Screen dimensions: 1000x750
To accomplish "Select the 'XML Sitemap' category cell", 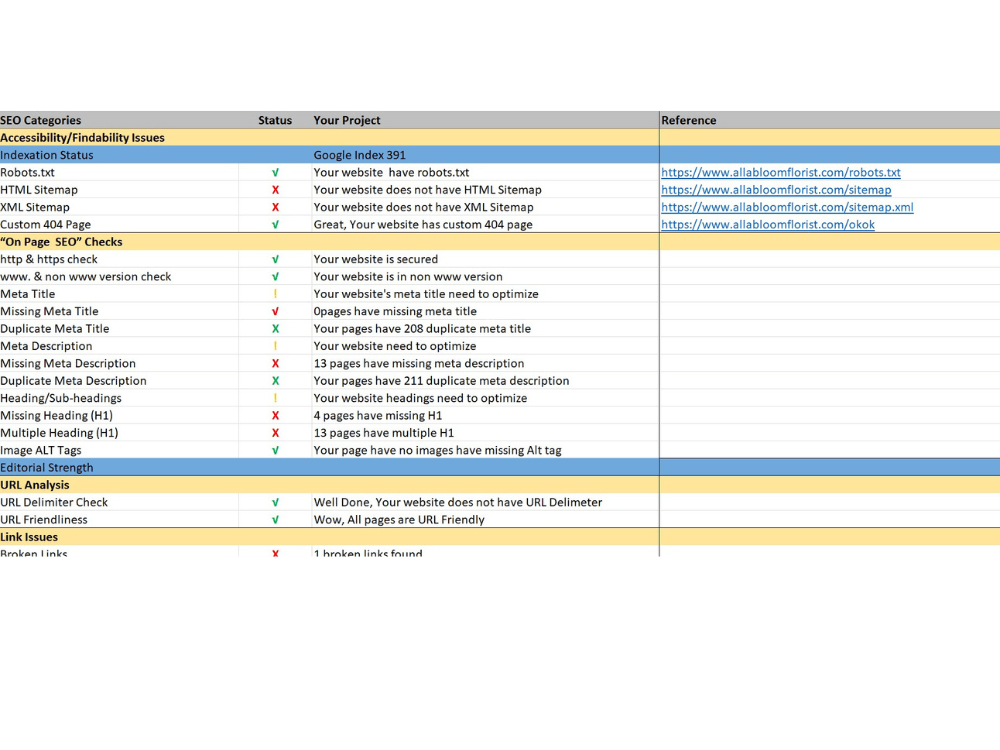I will (x=119, y=207).
